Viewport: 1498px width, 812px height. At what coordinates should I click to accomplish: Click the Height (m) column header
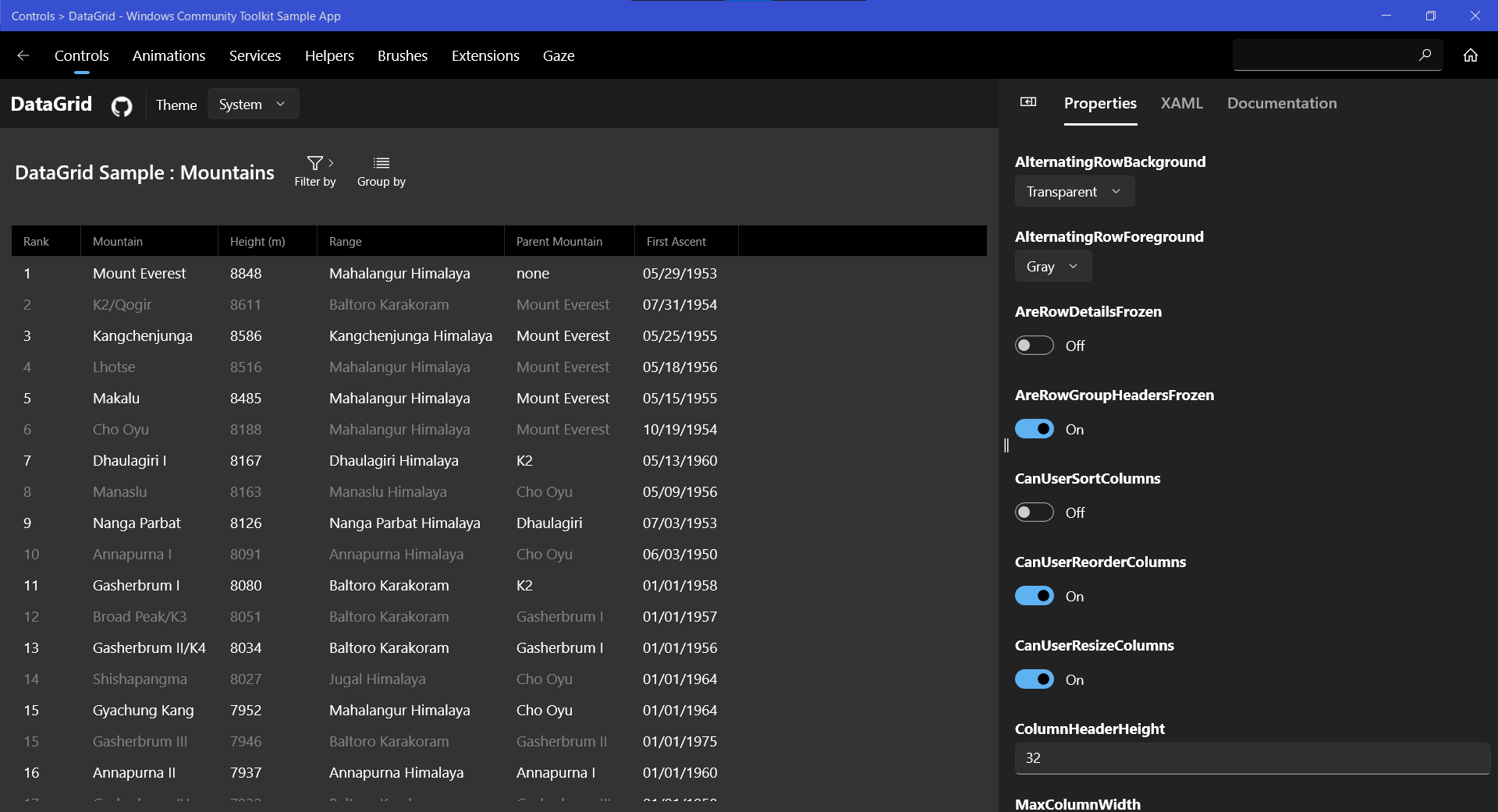click(268, 241)
